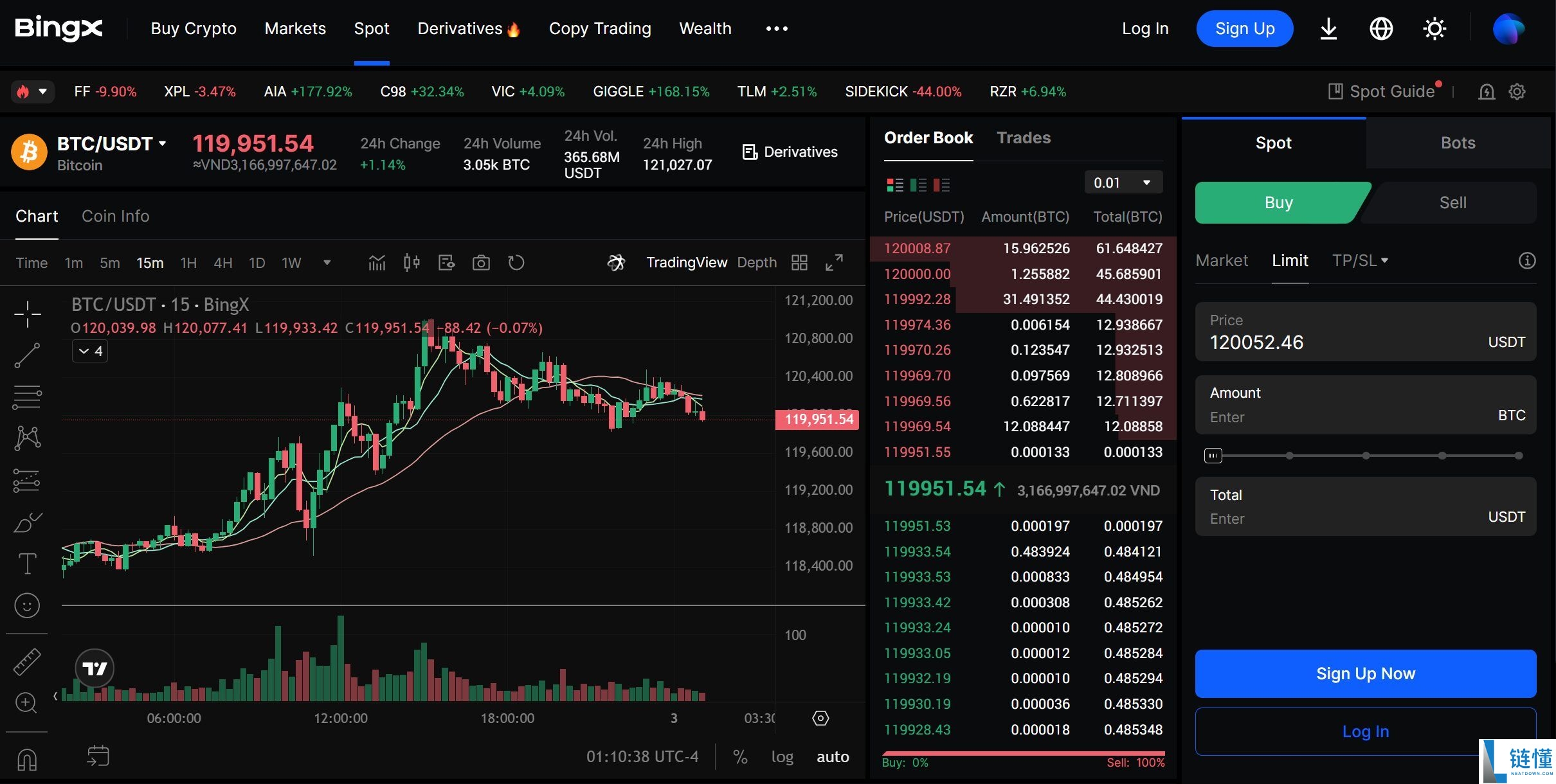Image resolution: width=1556 pixels, height=784 pixels.
Task: Toggle log scale on chart
Action: [x=782, y=757]
